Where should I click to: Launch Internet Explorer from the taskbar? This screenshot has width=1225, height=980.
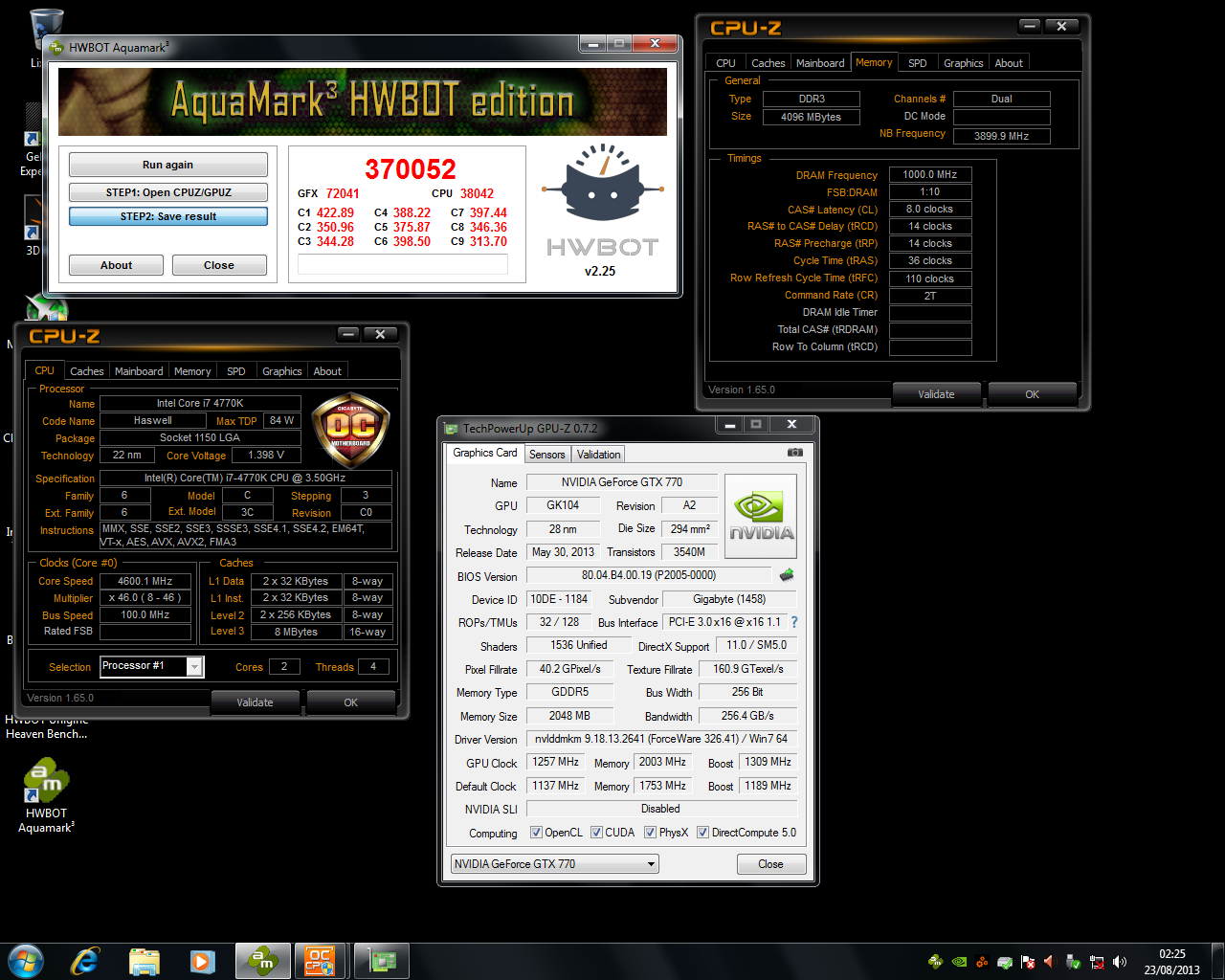(x=85, y=961)
